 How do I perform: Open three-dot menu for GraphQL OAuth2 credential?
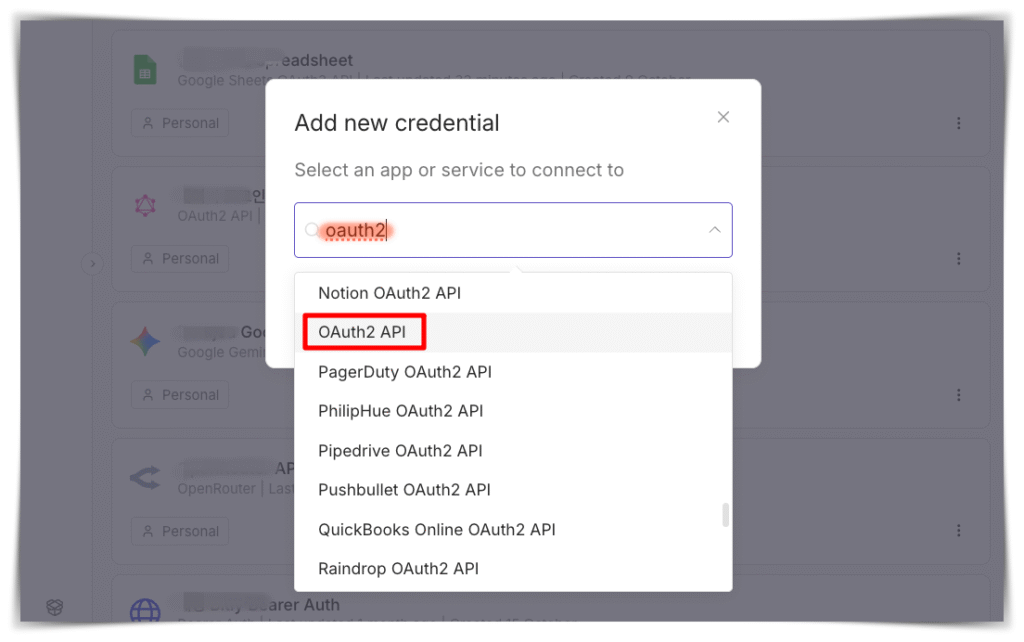(x=958, y=258)
